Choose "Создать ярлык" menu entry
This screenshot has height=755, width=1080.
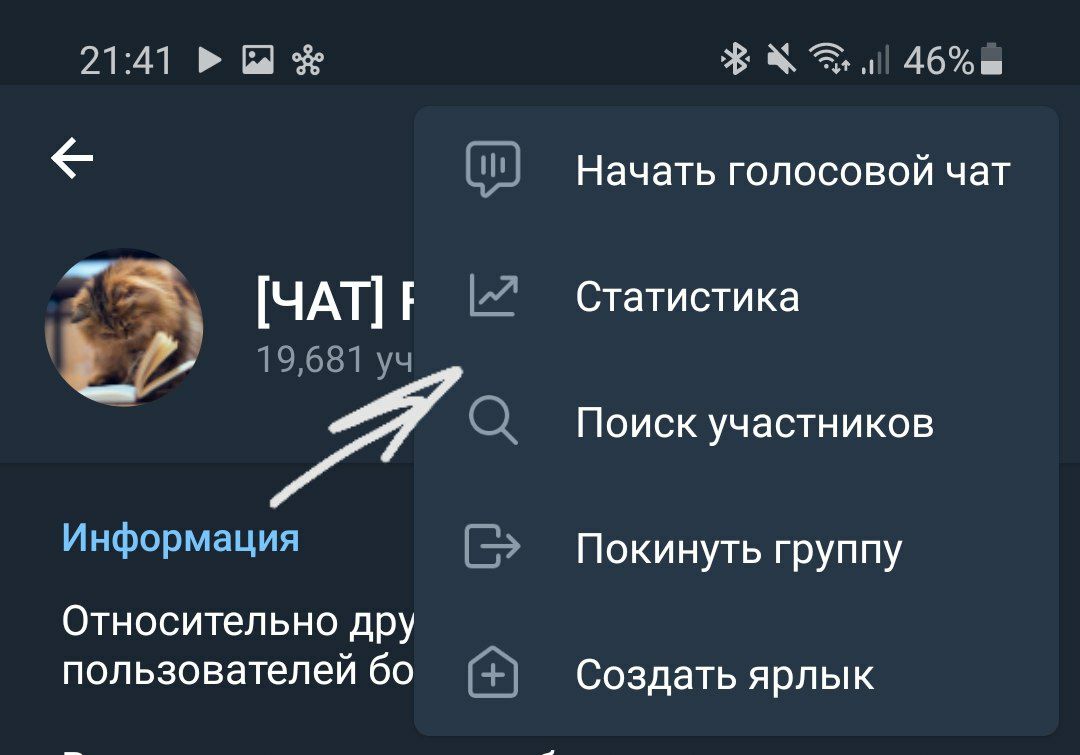736,674
